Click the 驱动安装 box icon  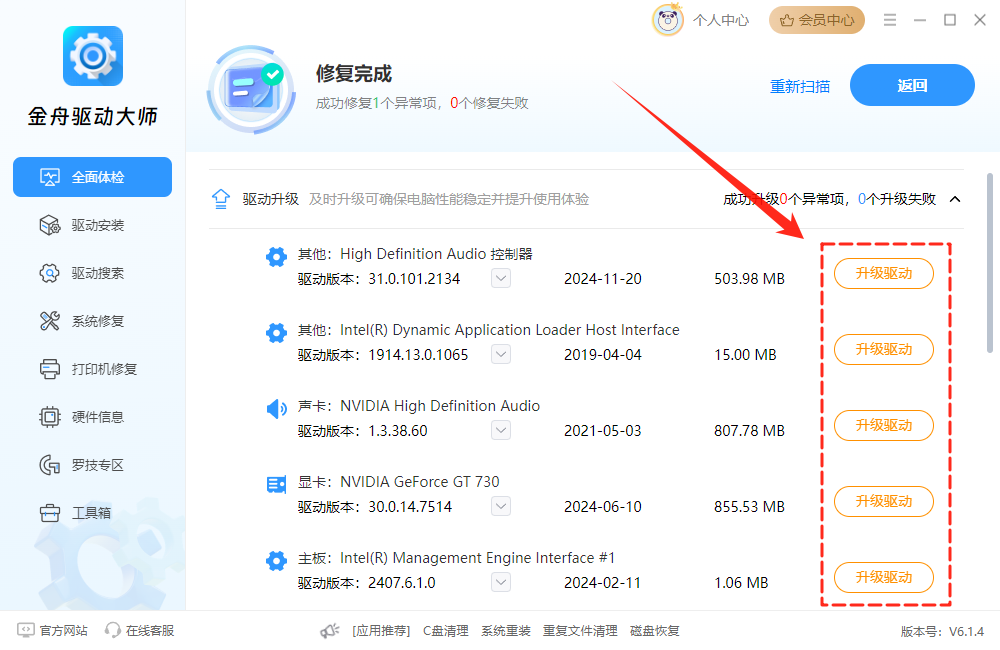pos(50,225)
